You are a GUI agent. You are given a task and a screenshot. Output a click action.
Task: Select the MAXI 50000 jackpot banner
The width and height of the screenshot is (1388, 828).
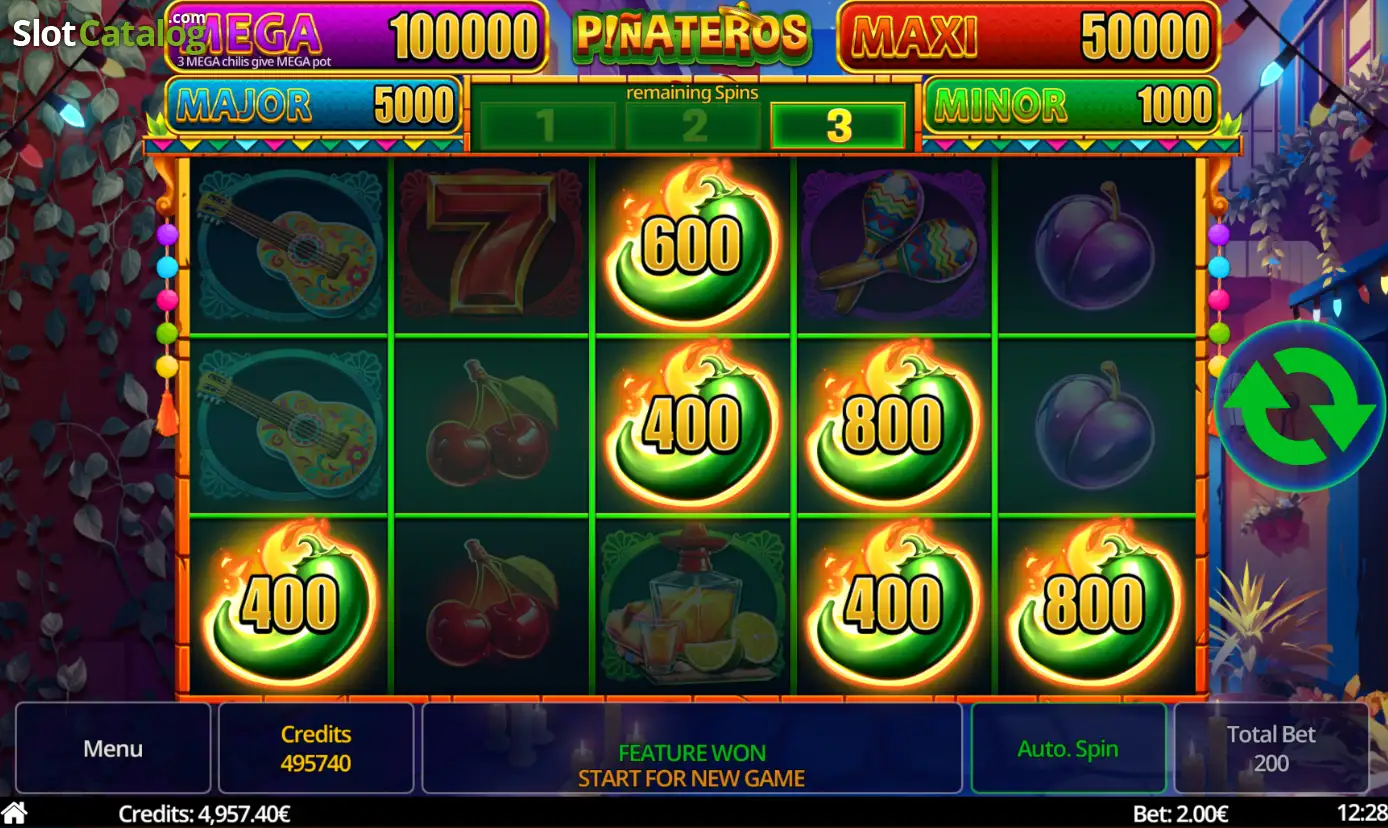click(1029, 37)
